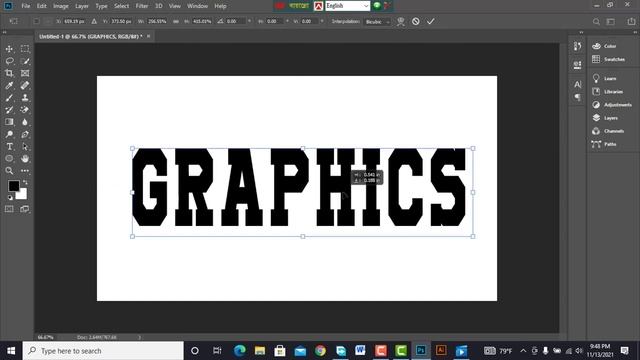Commit the transform with the checkmark
This screenshot has height=360, width=640.
(431, 22)
